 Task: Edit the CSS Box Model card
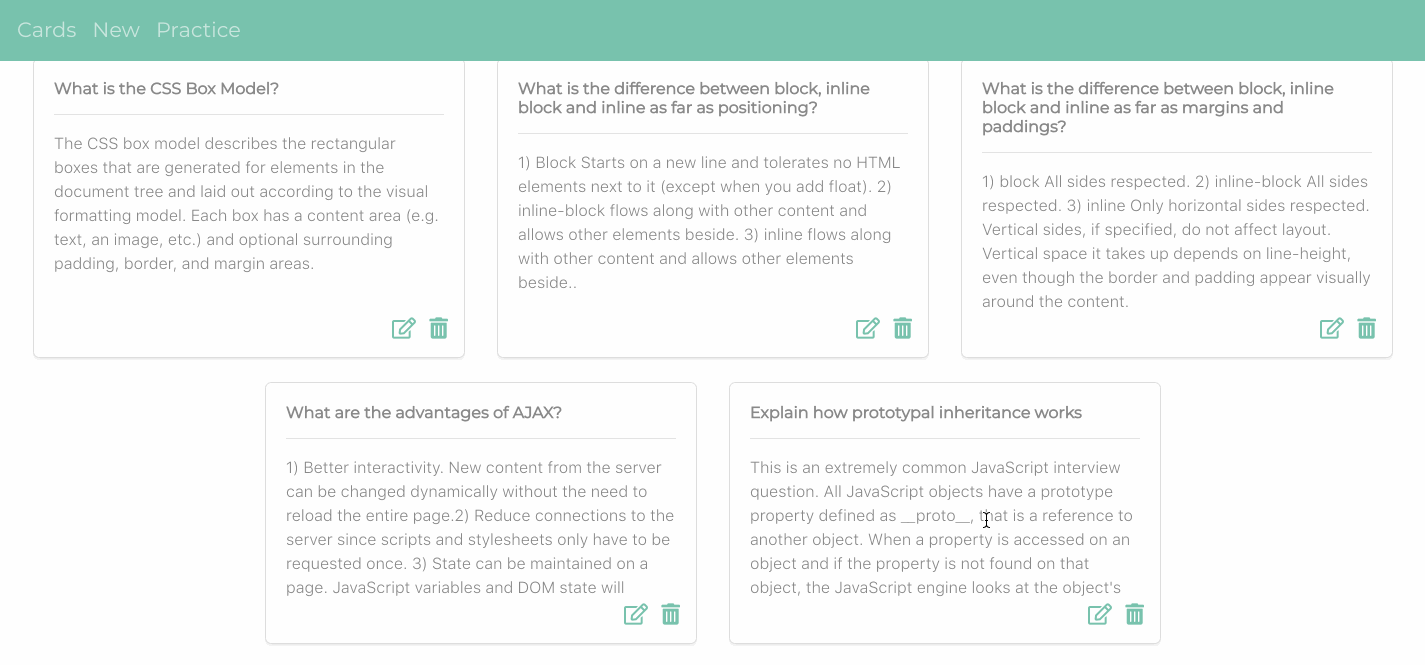403,328
